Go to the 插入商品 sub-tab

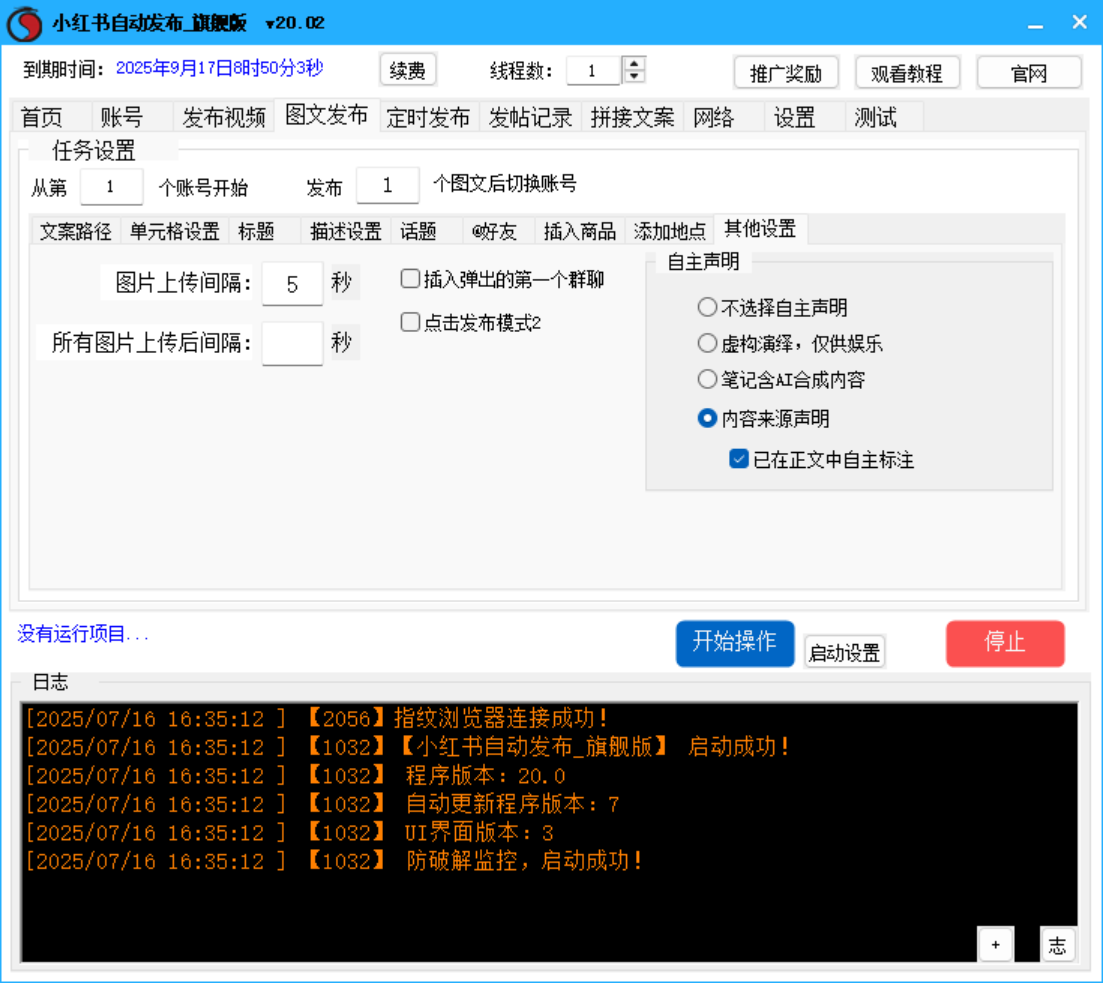tap(580, 232)
